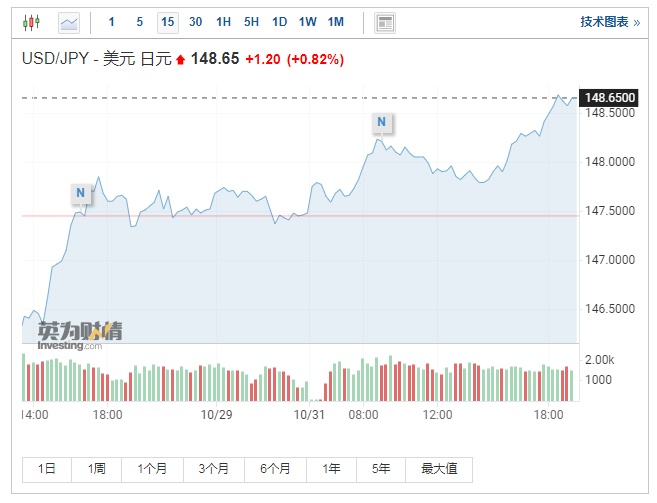Click the 148.6500 current price label

click(610, 97)
